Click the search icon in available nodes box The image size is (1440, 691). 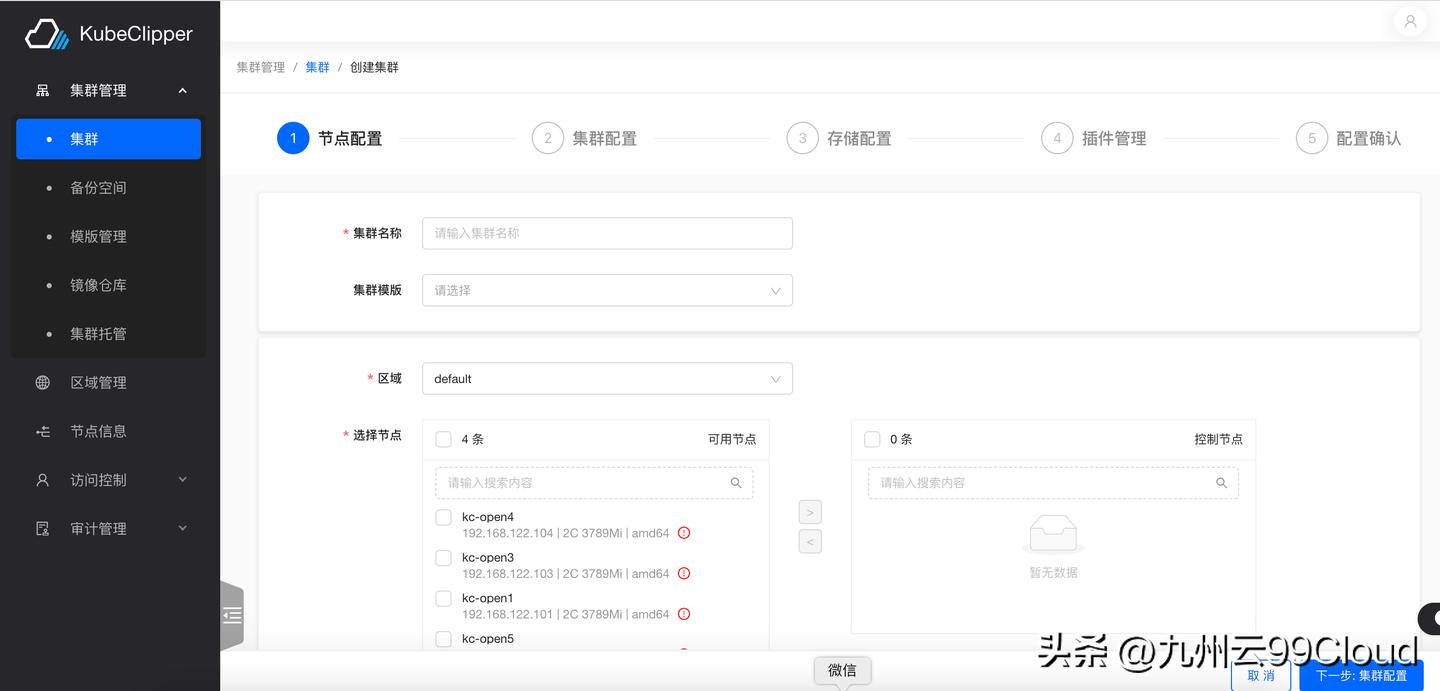[735, 482]
